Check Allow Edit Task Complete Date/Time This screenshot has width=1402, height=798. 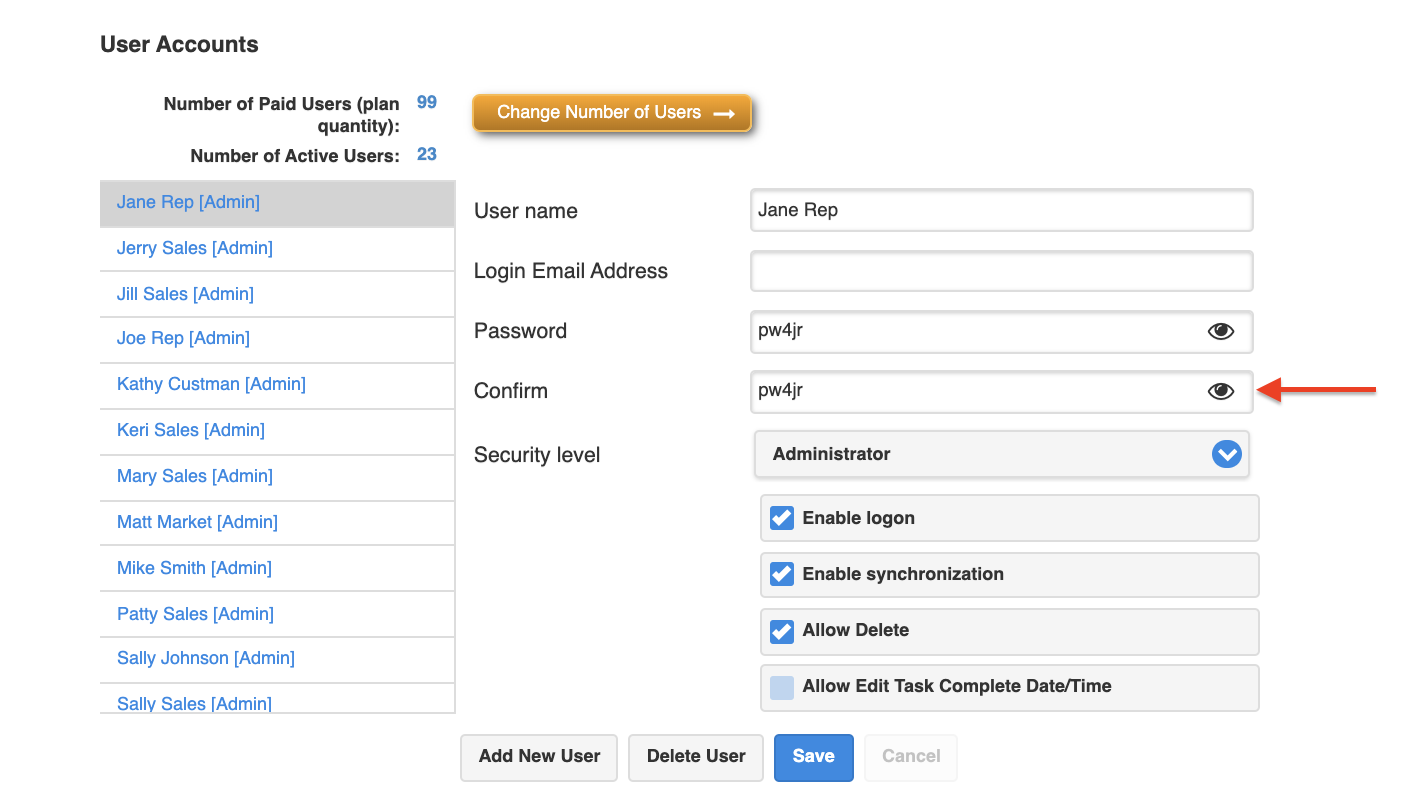782,687
